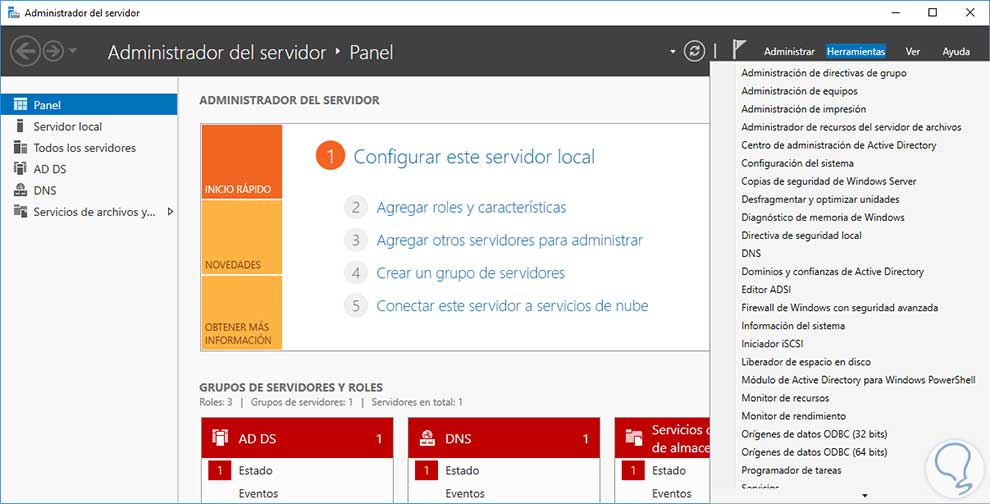Click the AD DS sidebar icon
This screenshot has height=504, width=990.
(x=20, y=169)
